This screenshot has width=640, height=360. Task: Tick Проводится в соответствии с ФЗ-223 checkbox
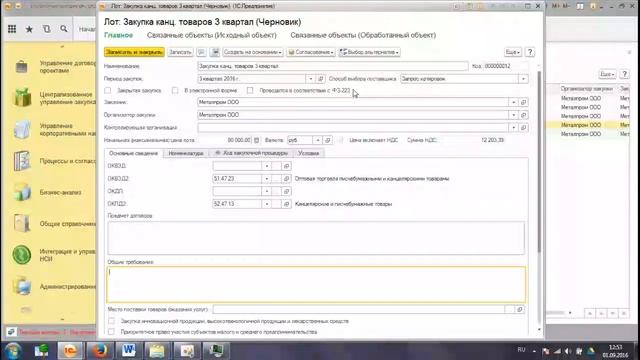point(250,90)
